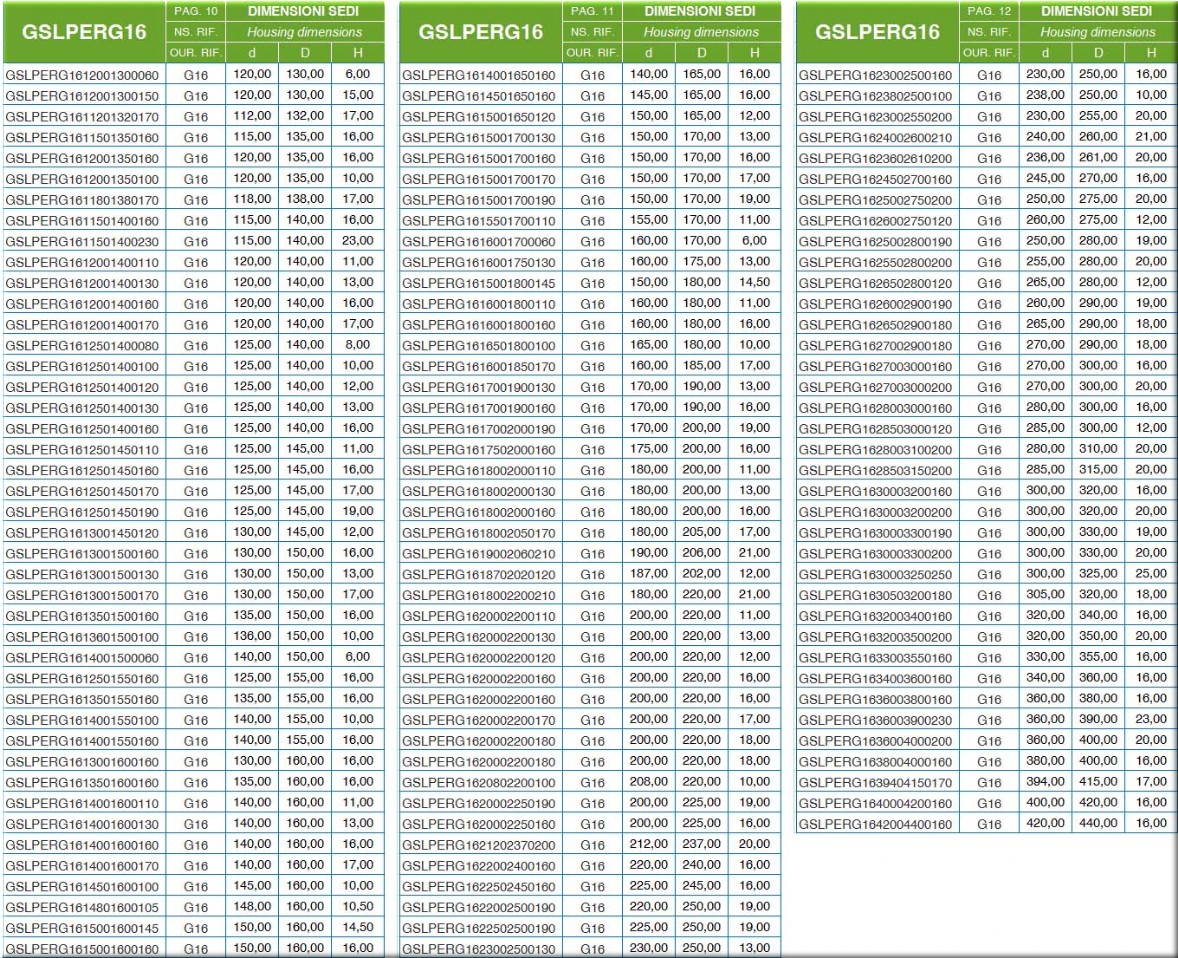Select code GSLPERG1639404150170
Screen dimensions: 1178x958
(876, 782)
